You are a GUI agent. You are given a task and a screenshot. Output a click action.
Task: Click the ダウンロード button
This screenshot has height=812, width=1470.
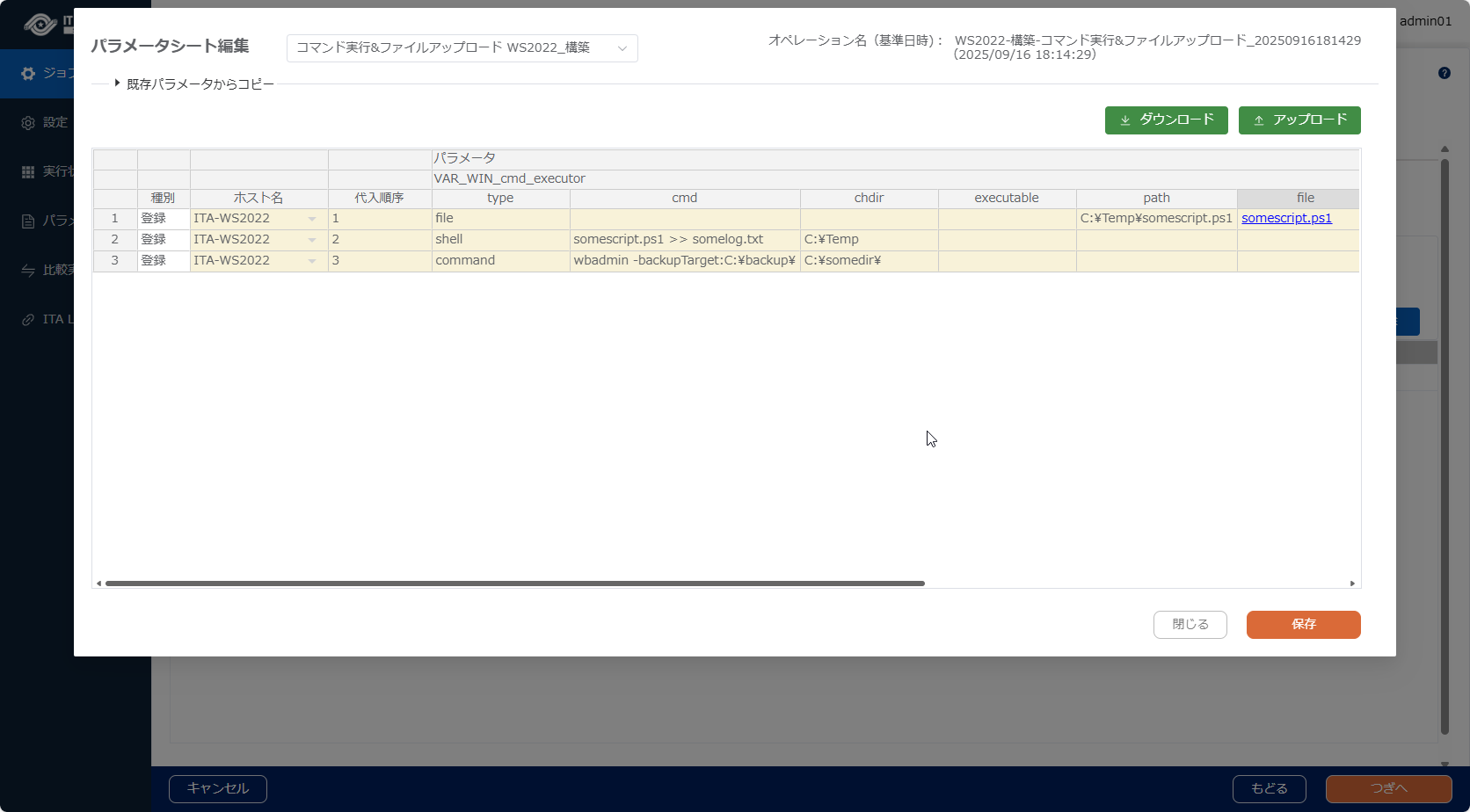[1167, 120]
